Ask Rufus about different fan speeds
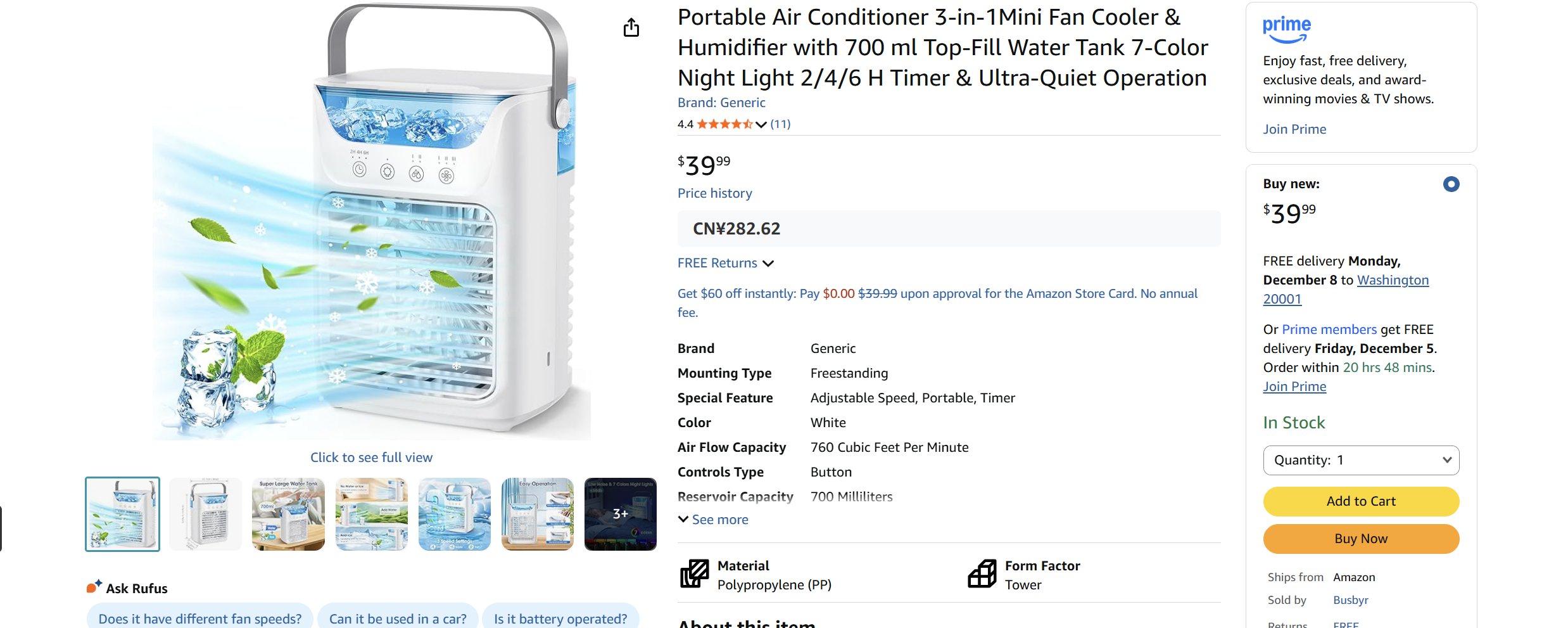Screen dimensions: 1568x628 point(199,618)
